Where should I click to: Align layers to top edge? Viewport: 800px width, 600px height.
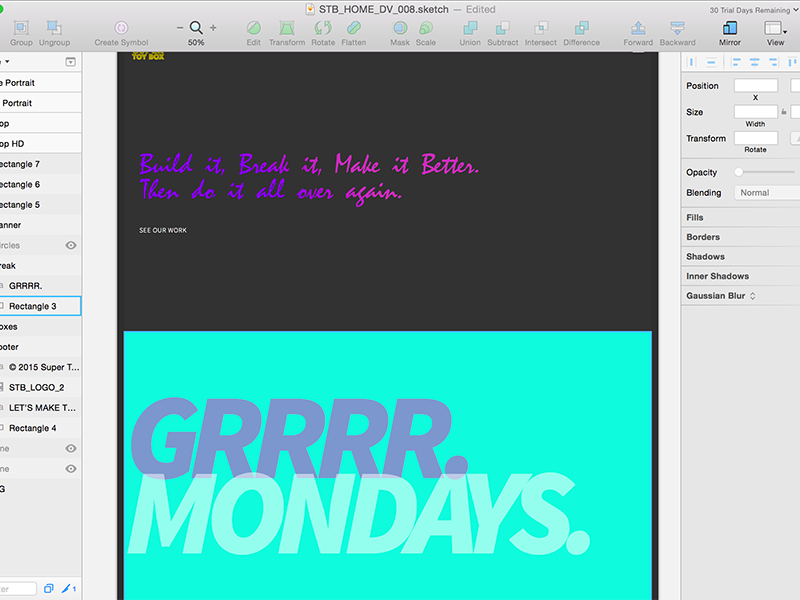[x=792, y=62]
